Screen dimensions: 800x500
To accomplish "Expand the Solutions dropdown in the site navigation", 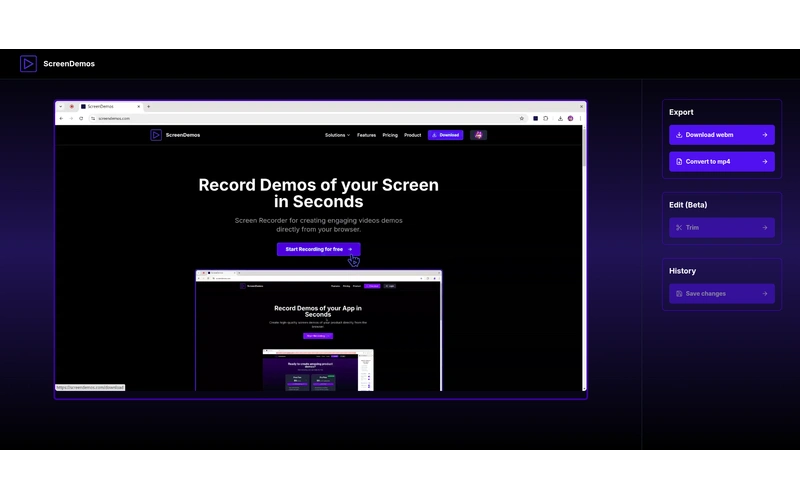I will coord(337,135).
